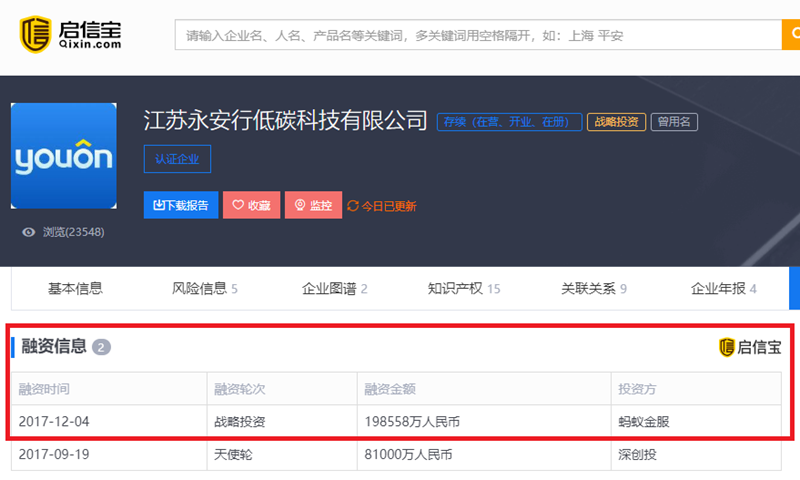Screen dimensions: 800x480
Task: Open the 基本信息 tab
Action: click(76, 289)
